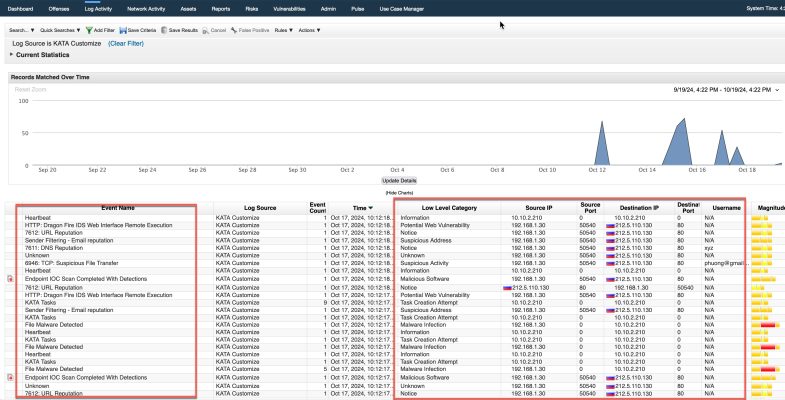Click the System Time display
The image size is (785, 400).
pyautogui.click(x=765, y=9)
